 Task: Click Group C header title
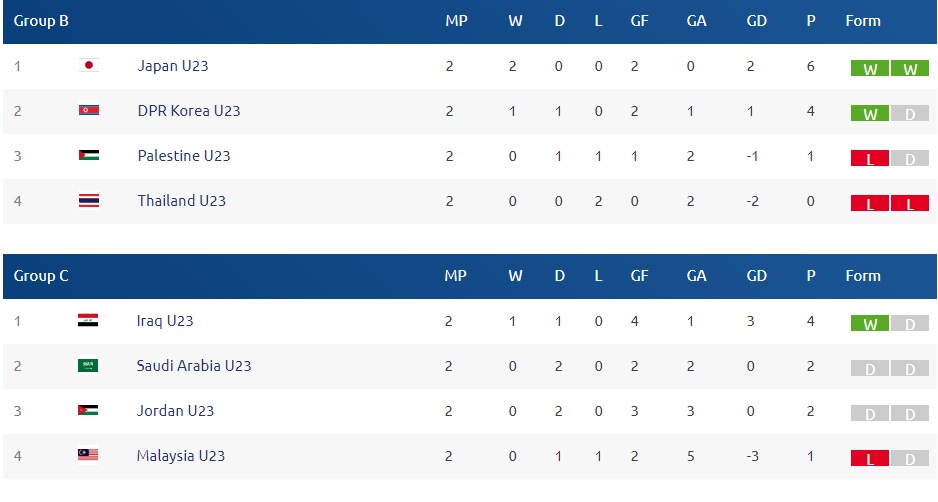pyautogui.click(x=41, y=276)
